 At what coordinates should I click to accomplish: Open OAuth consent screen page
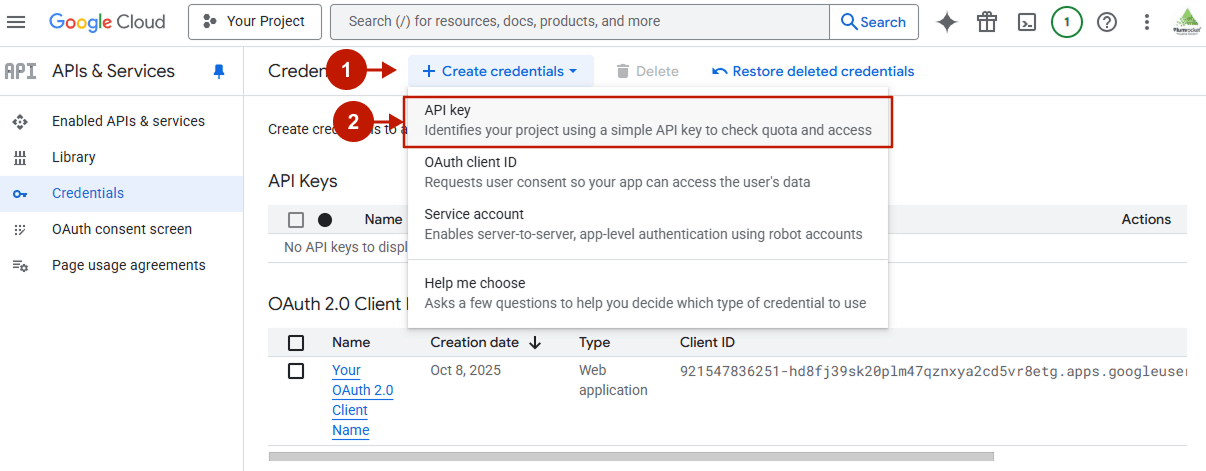click(122, 229)
